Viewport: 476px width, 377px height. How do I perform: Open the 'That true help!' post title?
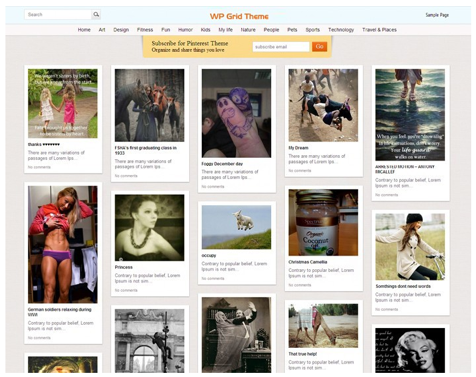click(303, 354)
